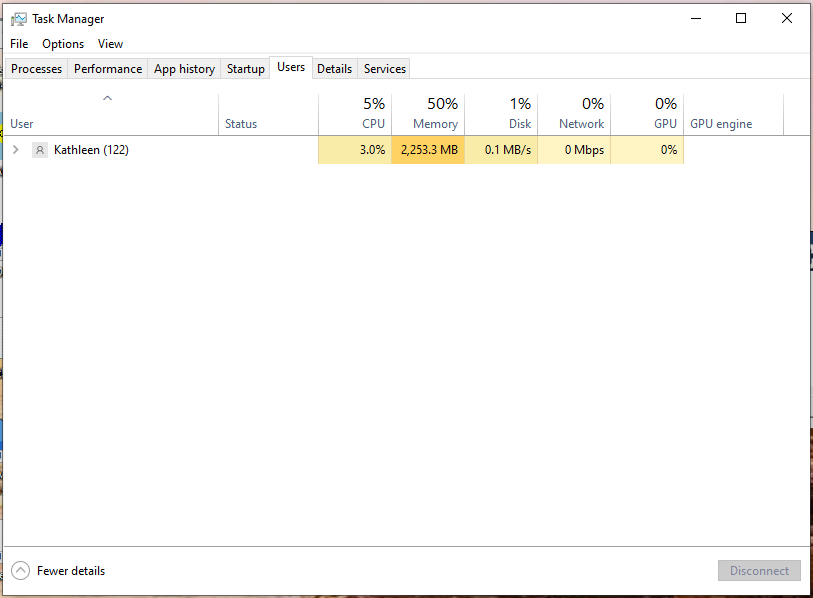The width and height of the screenshot is (813, 598).
Task: Open the Options menu
Action: (x=63, y=44)
